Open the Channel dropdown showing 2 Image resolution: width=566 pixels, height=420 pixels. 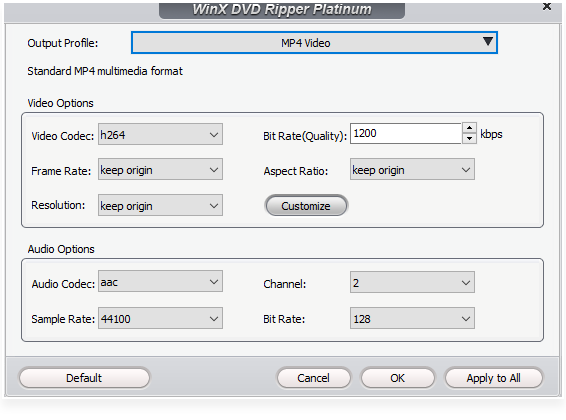click(x=412, y=282)
